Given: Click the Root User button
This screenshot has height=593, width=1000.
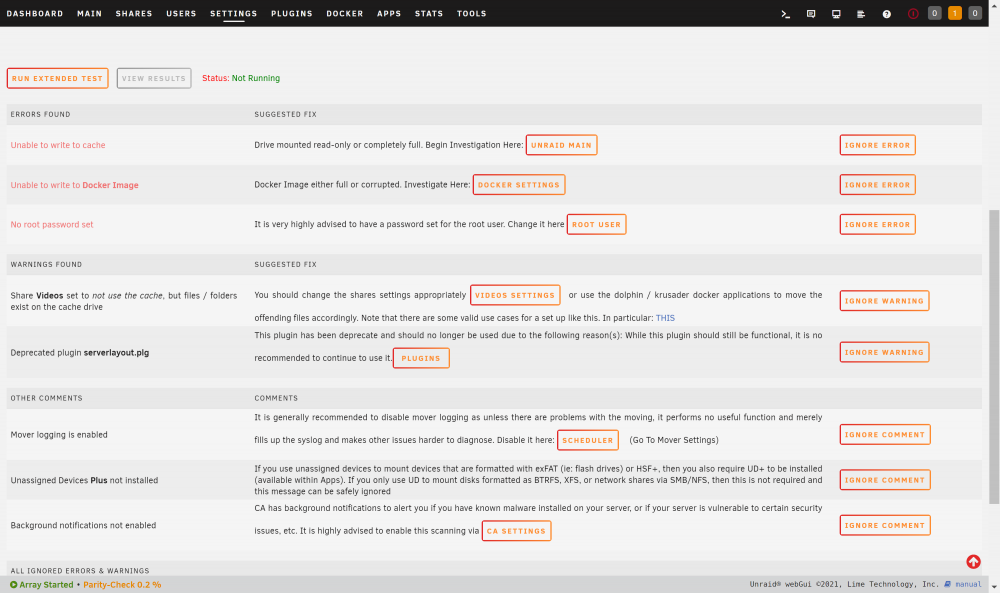Looking at the screenshot, I should 596,224.
